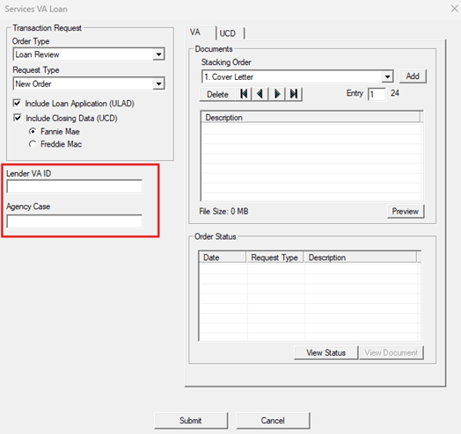Open the Order Type dropdown
This screenshot has height=434, width=461.
tap(159, 54)
